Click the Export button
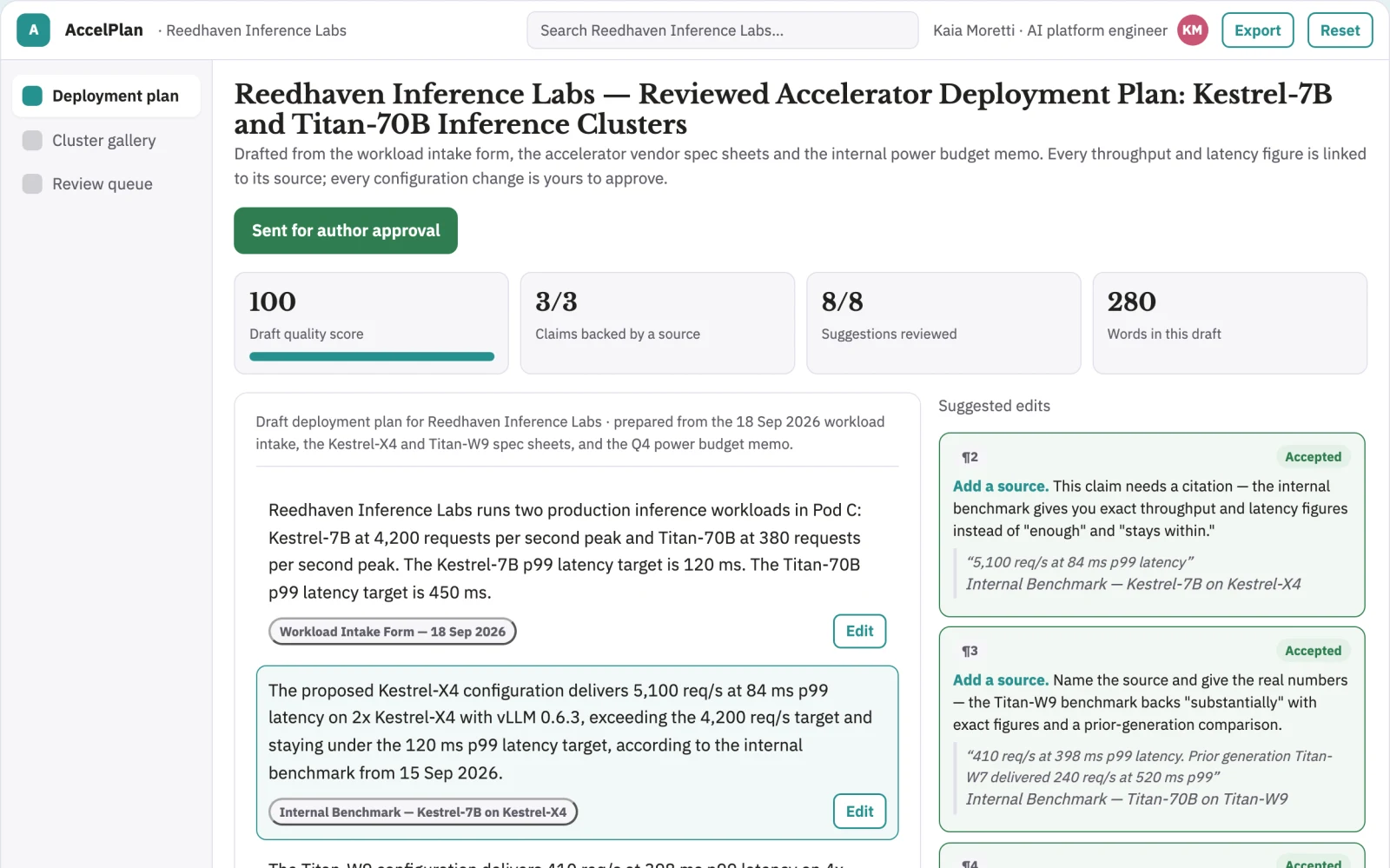Image resolution: width=1390 pixels, height=868 pixels. pyautogui.click(x=1257, y=30)
